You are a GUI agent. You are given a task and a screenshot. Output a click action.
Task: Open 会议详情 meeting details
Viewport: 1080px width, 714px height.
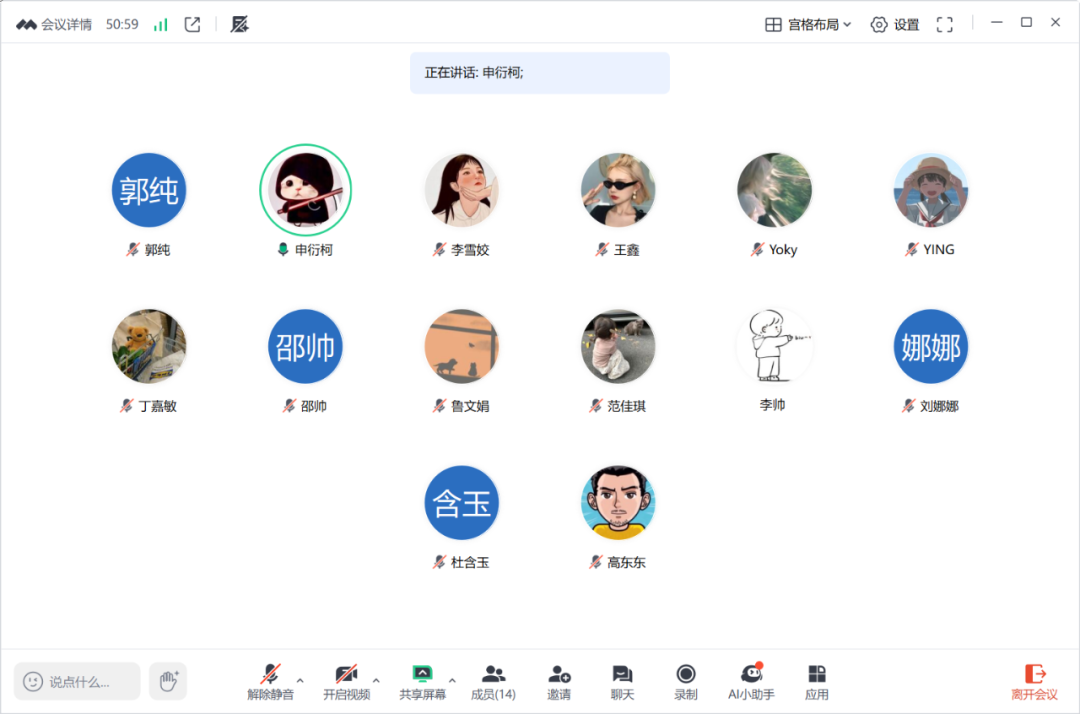click(x=55, y=25)
